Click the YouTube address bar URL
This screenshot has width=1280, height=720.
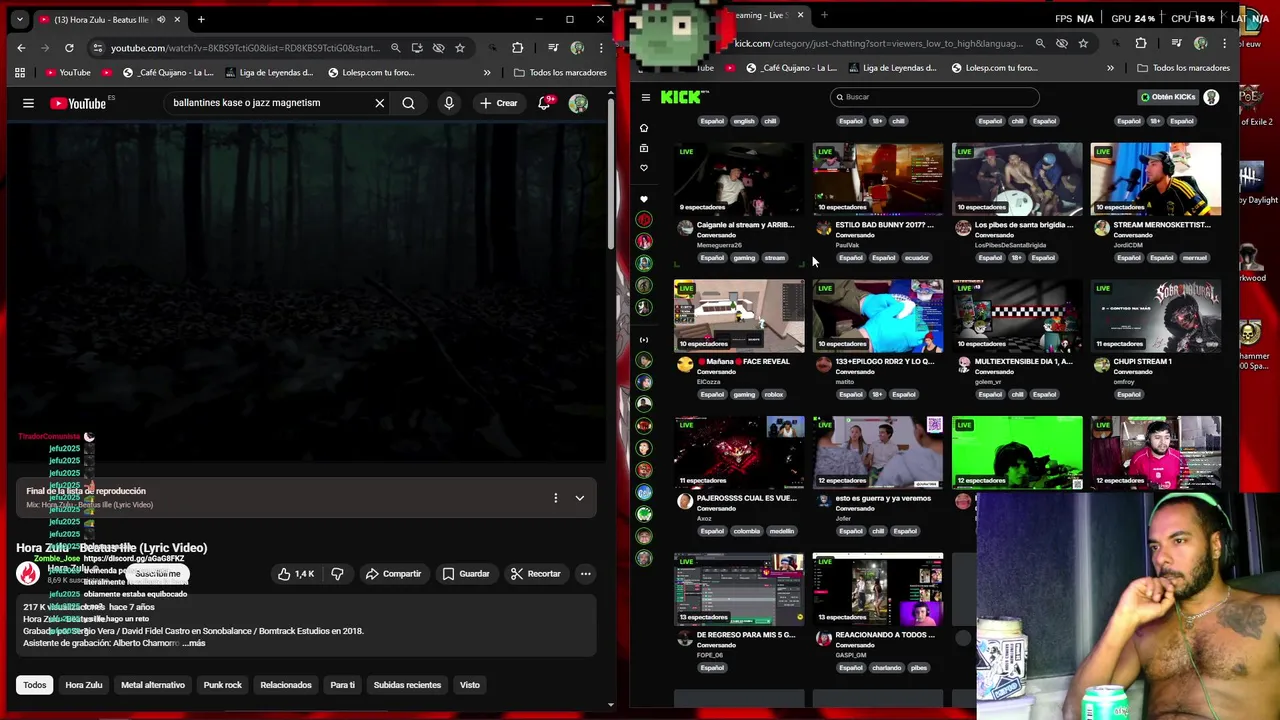pyautogui.click(x=245, y=48)
